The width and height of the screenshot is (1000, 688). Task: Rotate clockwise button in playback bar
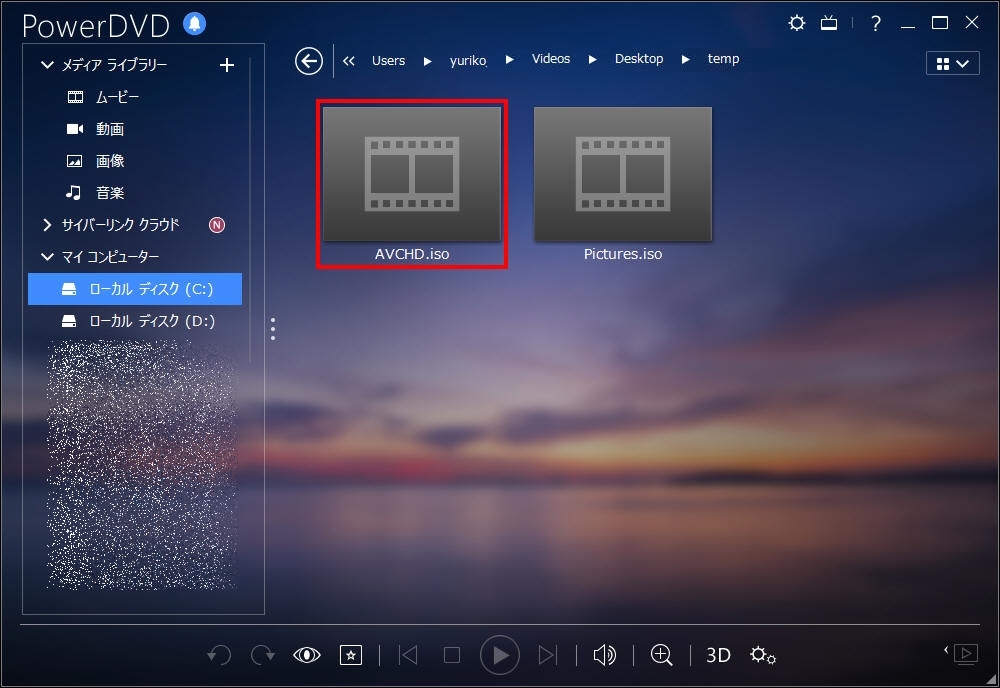tap(263, 655)
